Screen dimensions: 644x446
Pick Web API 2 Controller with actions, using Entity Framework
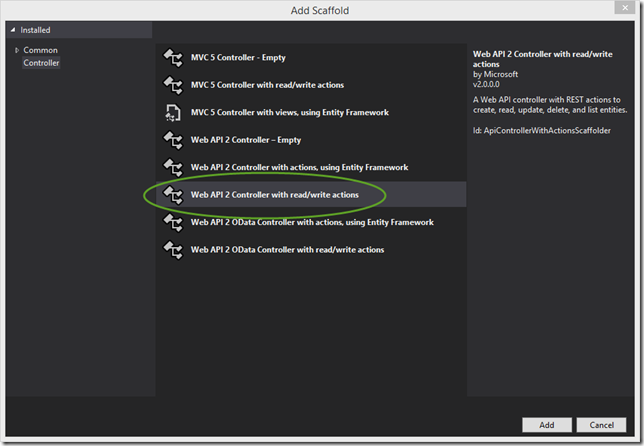(x=311, y=168)
